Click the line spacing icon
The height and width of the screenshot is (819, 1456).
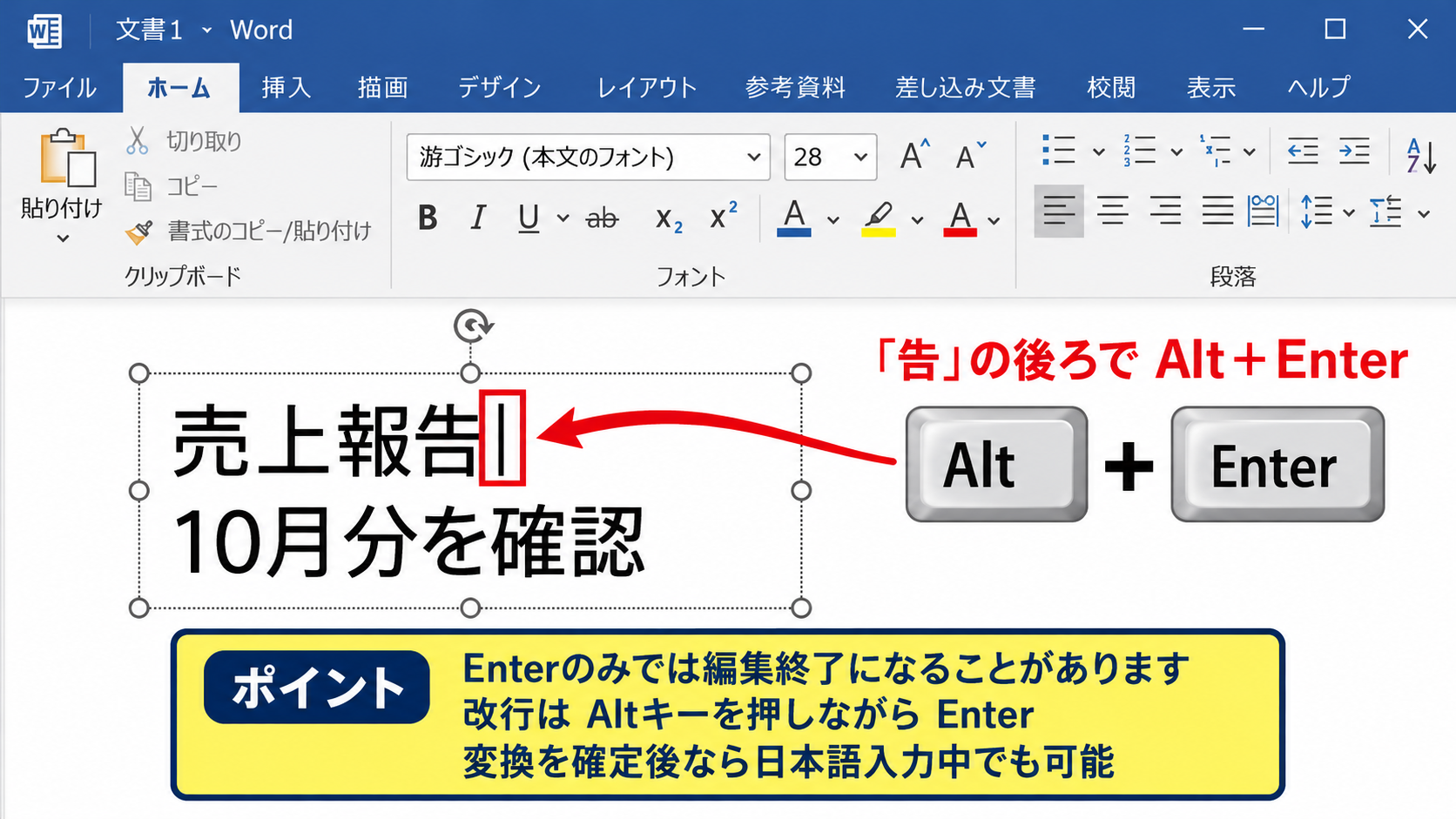coord(1317,211)
